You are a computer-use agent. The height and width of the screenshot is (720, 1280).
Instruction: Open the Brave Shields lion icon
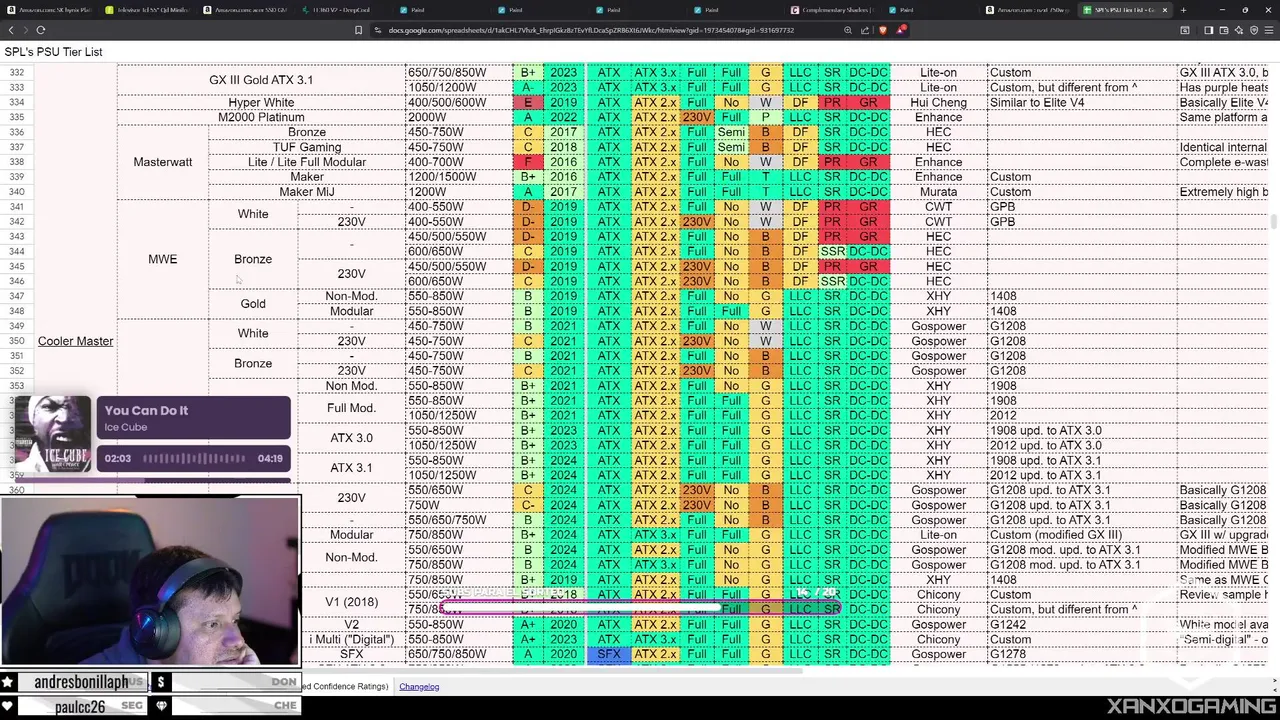tap(882, 30)
